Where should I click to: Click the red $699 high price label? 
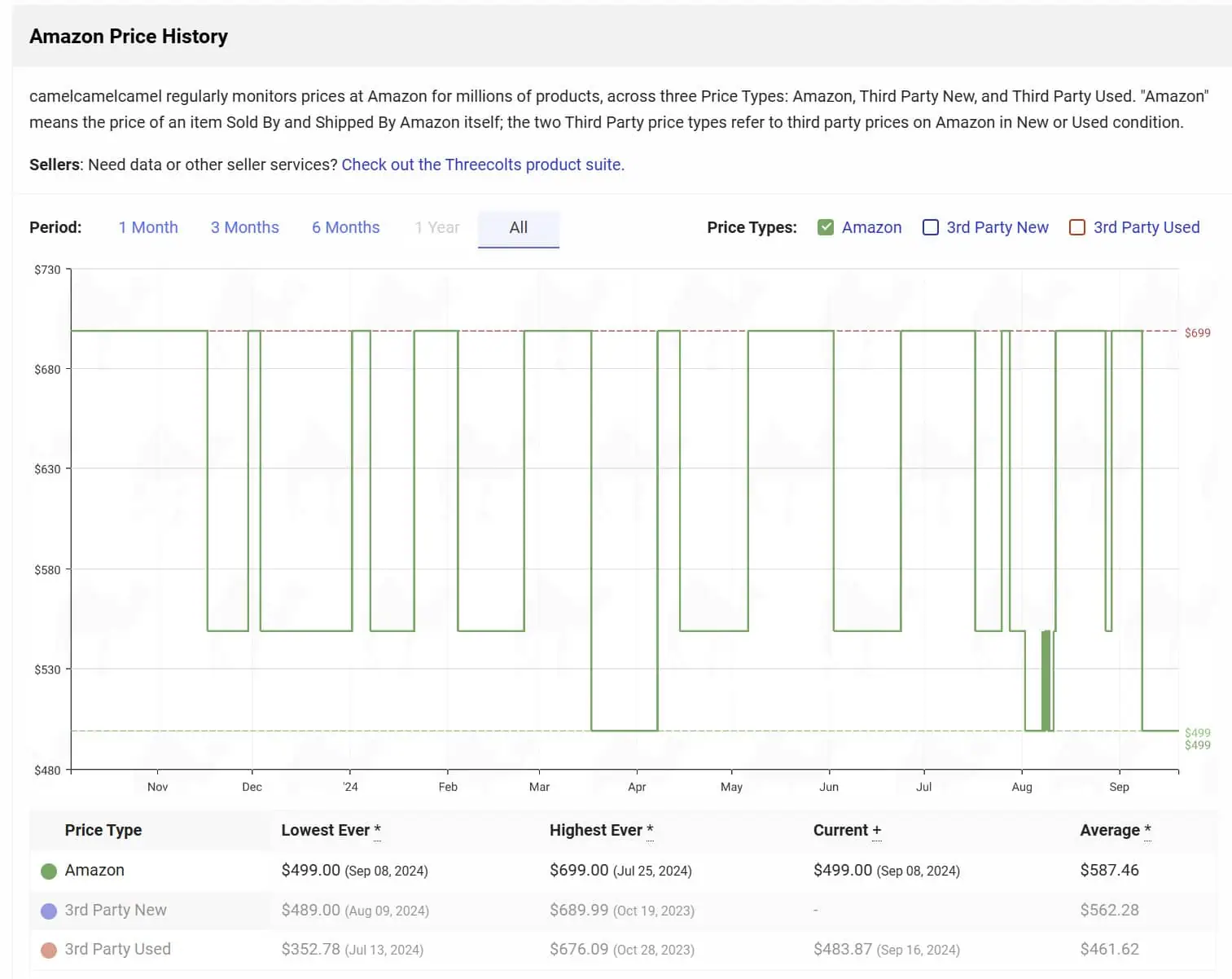coord(1197,332)
